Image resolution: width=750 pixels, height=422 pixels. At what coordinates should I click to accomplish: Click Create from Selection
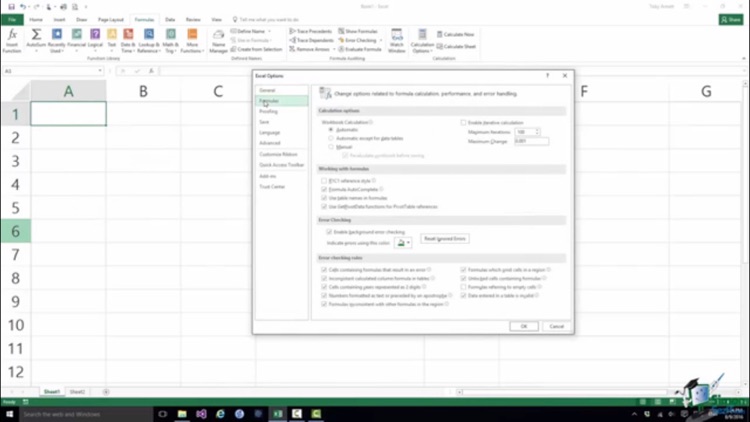256,49
